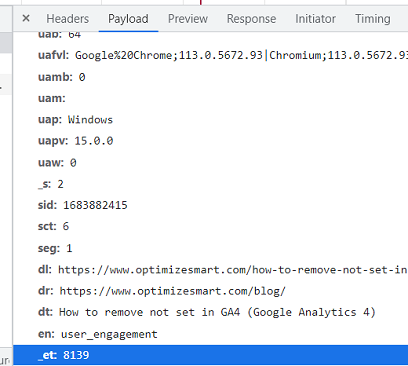Select the sct: 6 row

tap(211, 226)
